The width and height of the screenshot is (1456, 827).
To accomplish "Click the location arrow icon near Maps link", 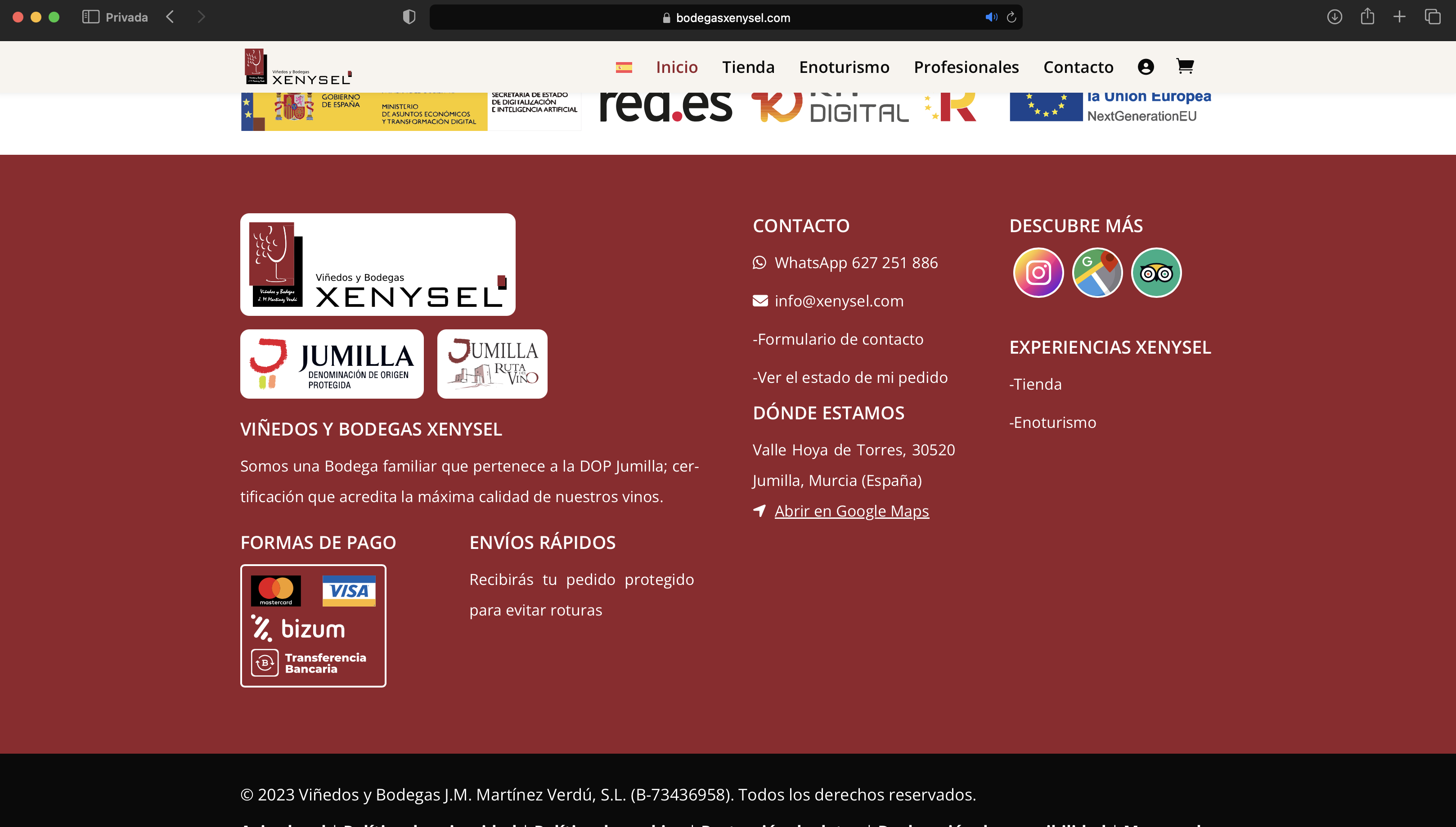I will [x=759, y=510].
